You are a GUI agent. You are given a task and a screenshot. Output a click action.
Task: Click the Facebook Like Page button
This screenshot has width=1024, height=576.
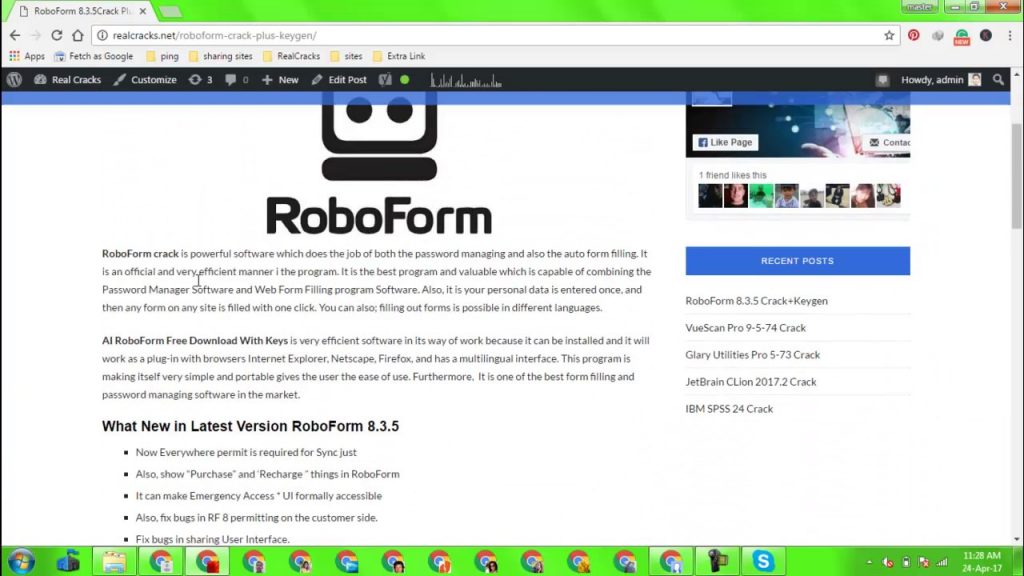pos(723,142)
